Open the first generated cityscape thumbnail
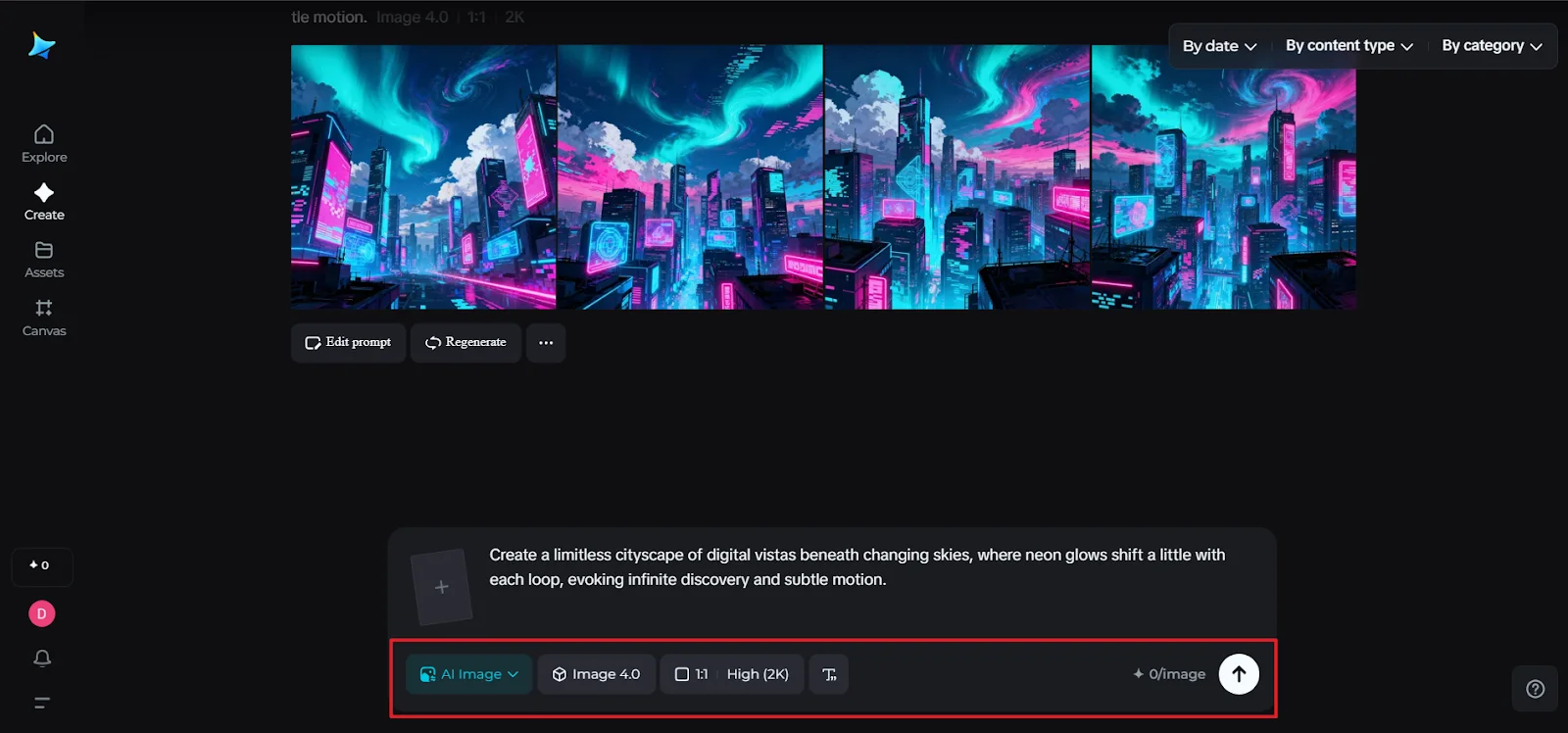 (423, 177)
